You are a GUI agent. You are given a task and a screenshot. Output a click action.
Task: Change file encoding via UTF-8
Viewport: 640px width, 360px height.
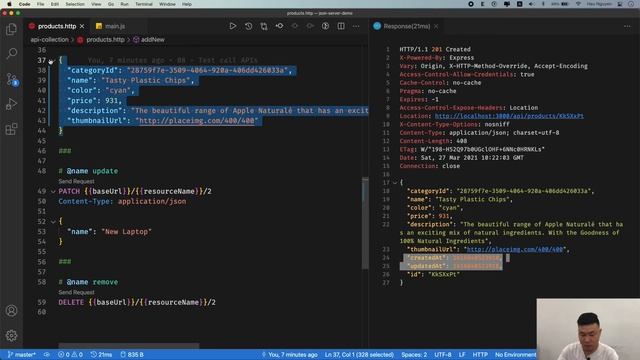click(x=442, y=355)
